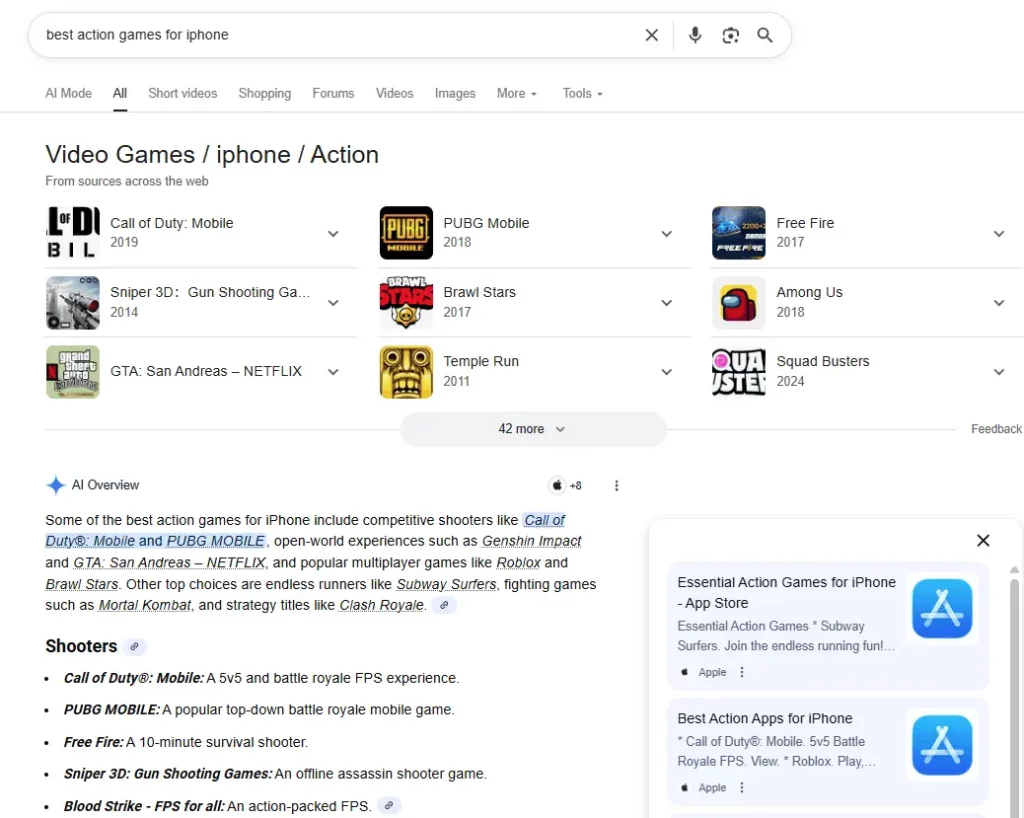Open Temple Run game icon
The image size is (1024, 818).
pos(406,371)
